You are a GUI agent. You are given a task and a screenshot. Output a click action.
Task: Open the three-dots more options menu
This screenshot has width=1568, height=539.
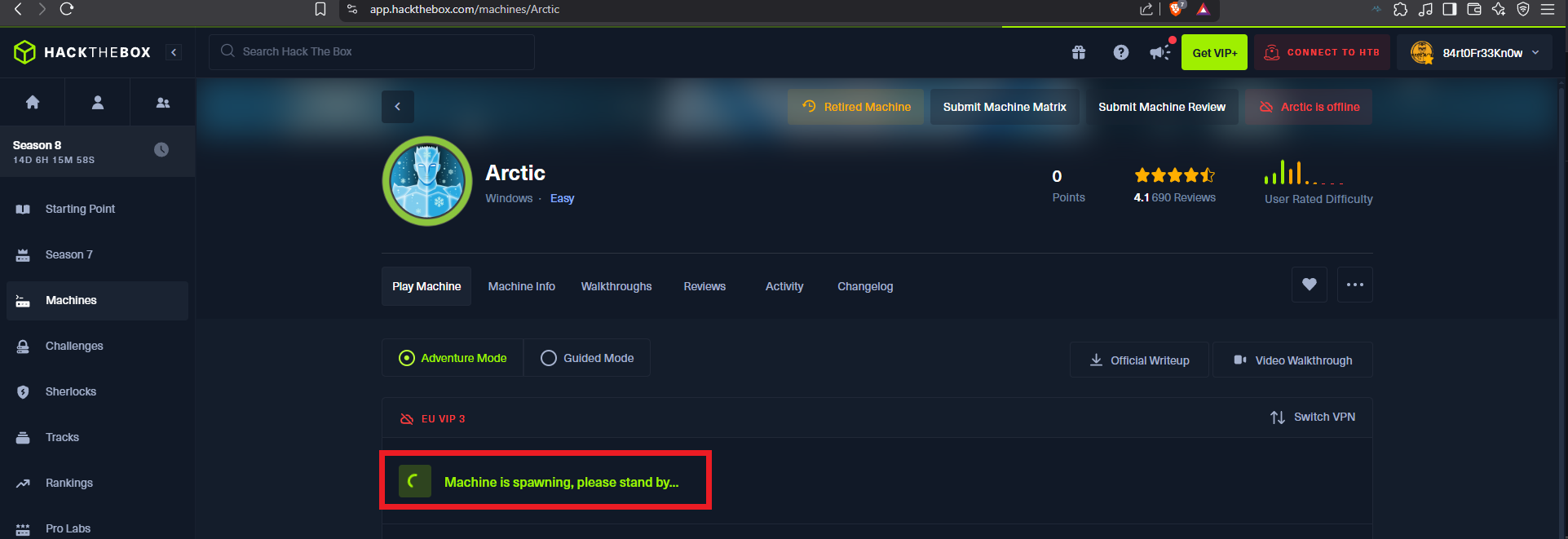click(x=1355, y=285)
